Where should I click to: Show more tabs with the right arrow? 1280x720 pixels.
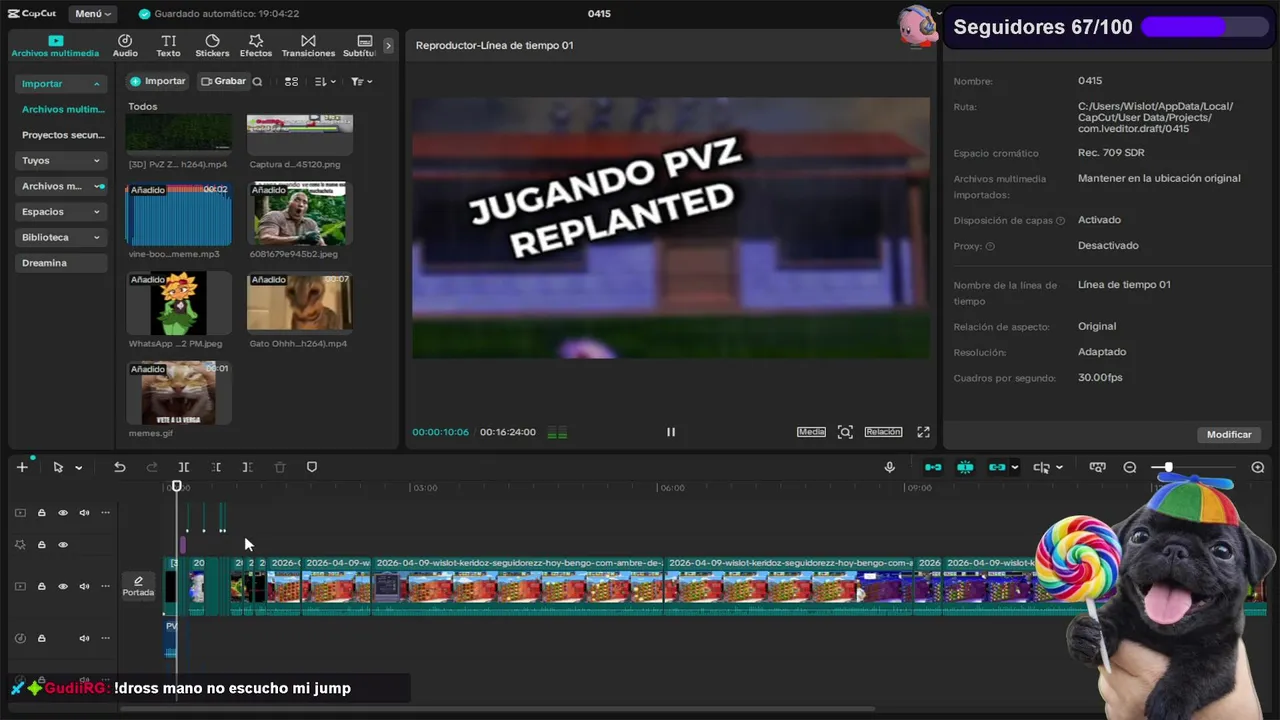[388, 46]
